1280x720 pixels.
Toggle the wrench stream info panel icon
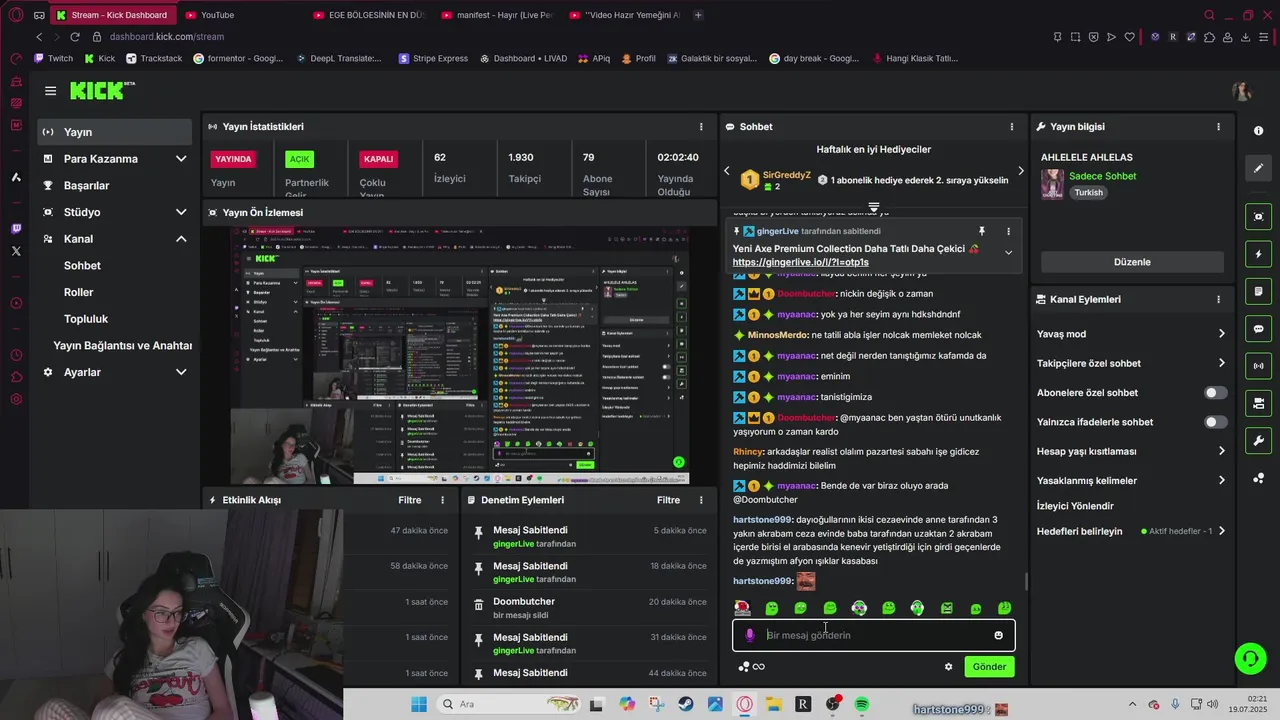point(1258,441)
